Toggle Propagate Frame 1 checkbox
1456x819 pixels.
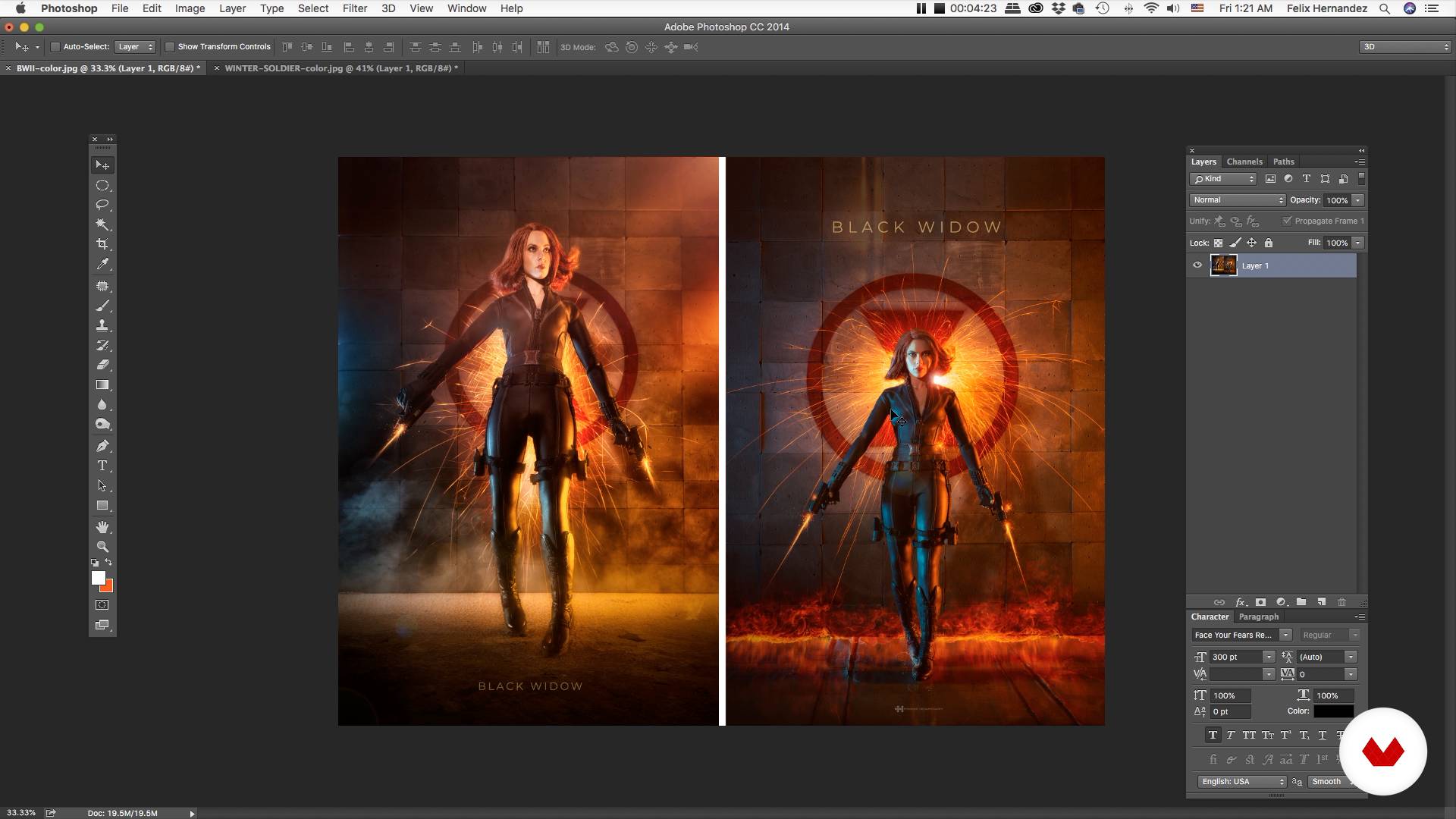tap(1287, 221)
